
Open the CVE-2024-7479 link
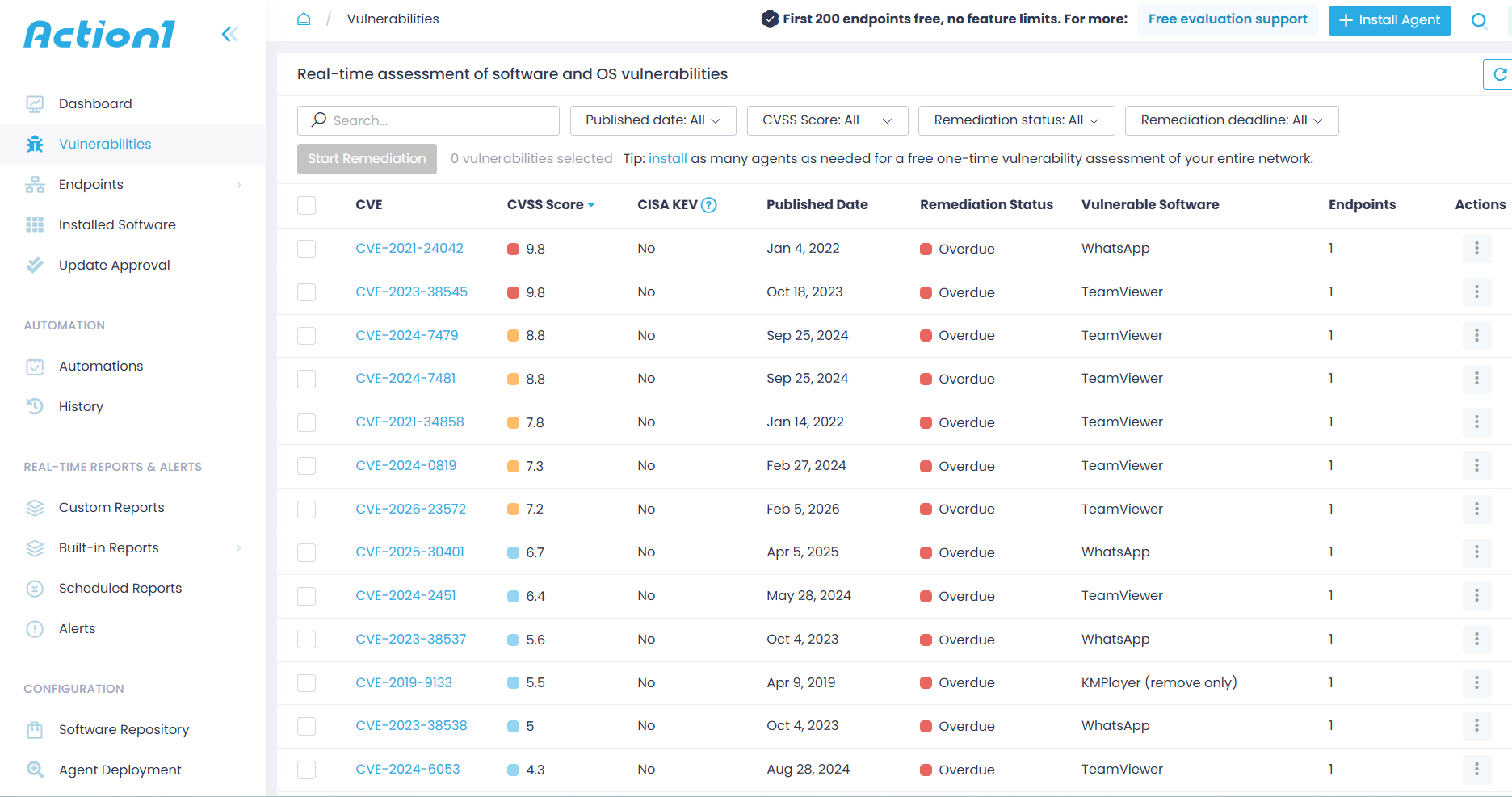click(x=407, y=335)
